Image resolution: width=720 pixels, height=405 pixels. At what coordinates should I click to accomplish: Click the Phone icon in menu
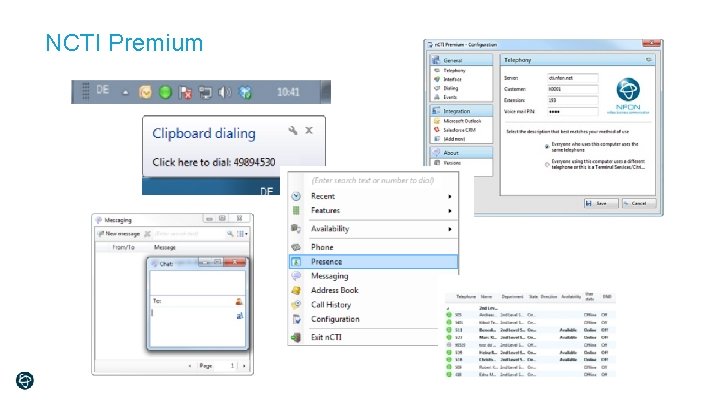(x=296, y=247)
